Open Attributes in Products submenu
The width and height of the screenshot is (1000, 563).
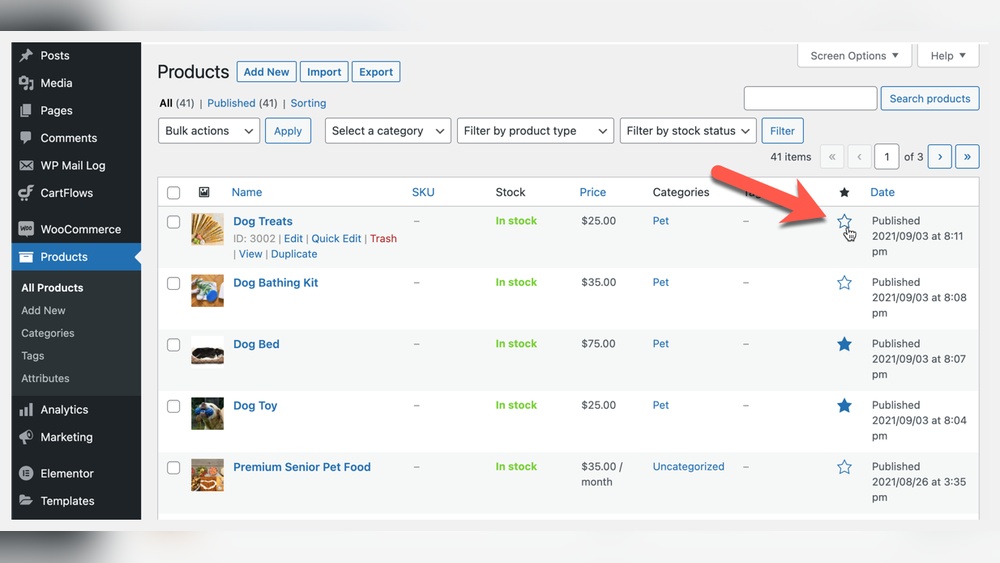(x=45, y=378)
